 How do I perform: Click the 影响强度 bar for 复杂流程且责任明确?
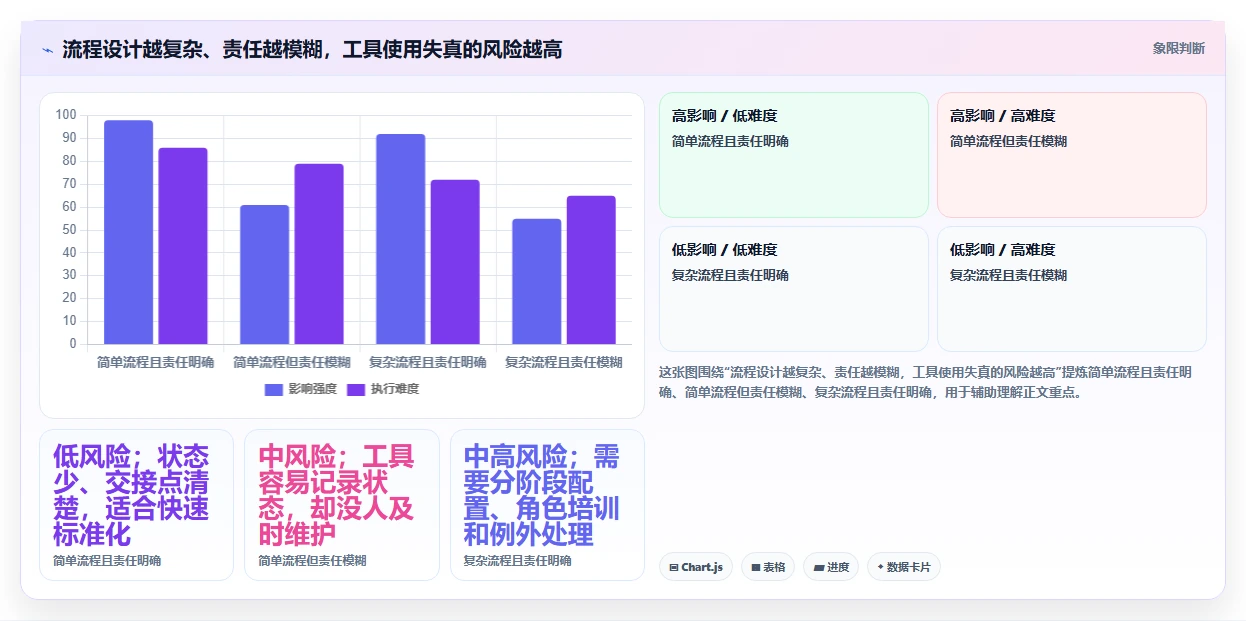click(401, 239)
